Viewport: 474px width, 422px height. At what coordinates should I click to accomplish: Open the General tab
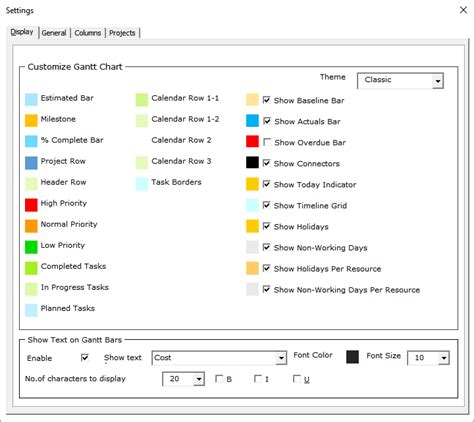tap(54, 33)
